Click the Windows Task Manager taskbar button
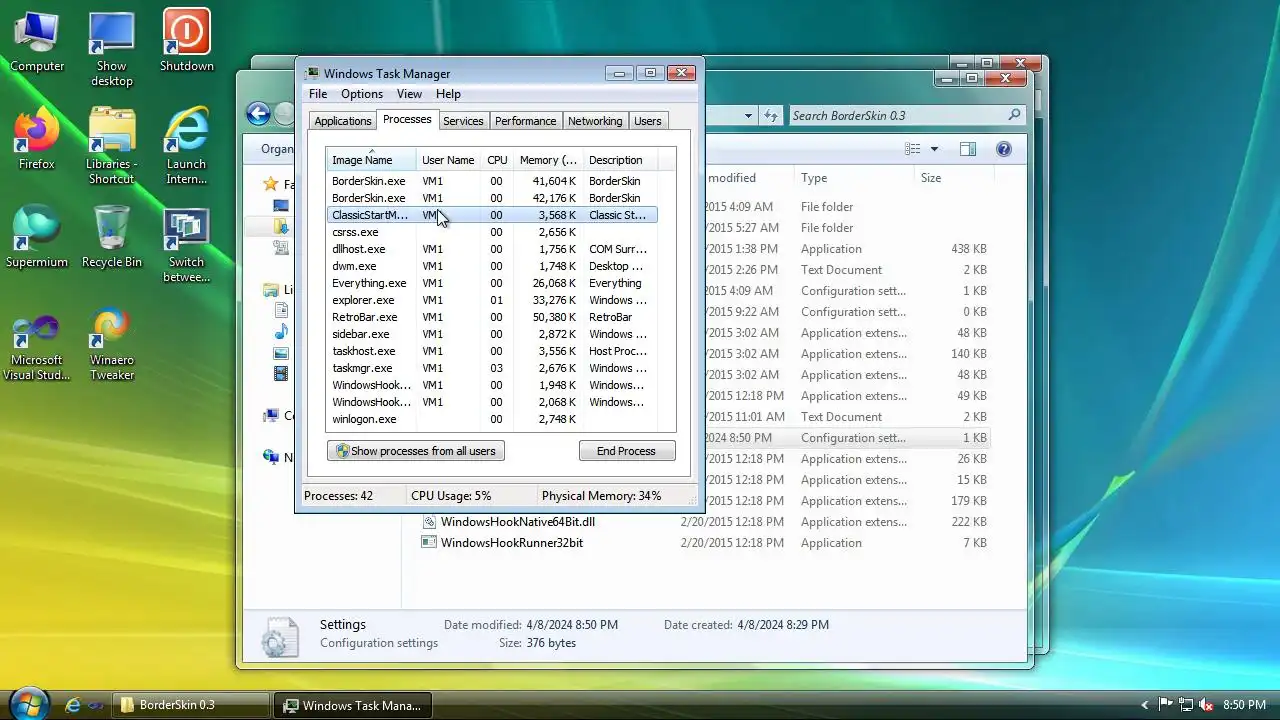1280x720 pixels. click(x=352, y=705)
